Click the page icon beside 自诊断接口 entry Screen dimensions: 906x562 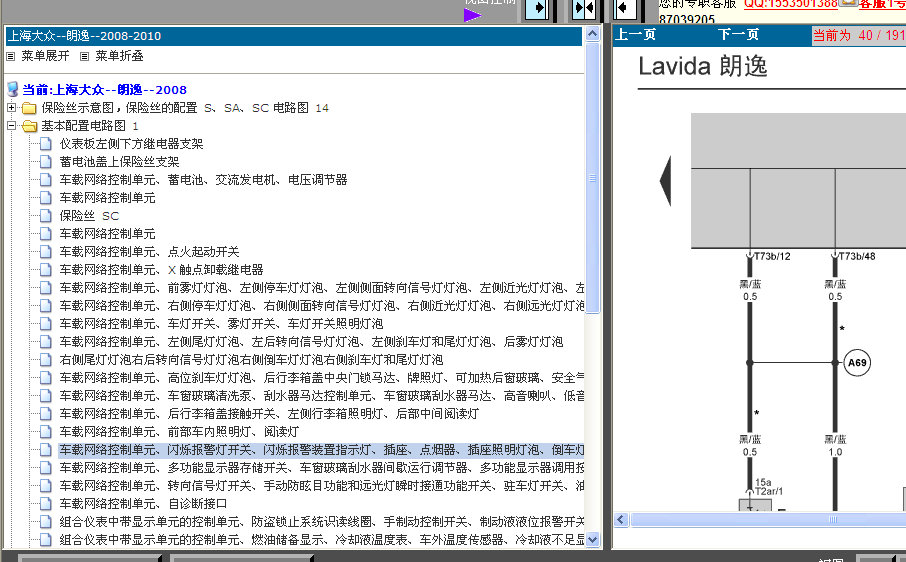46,504
